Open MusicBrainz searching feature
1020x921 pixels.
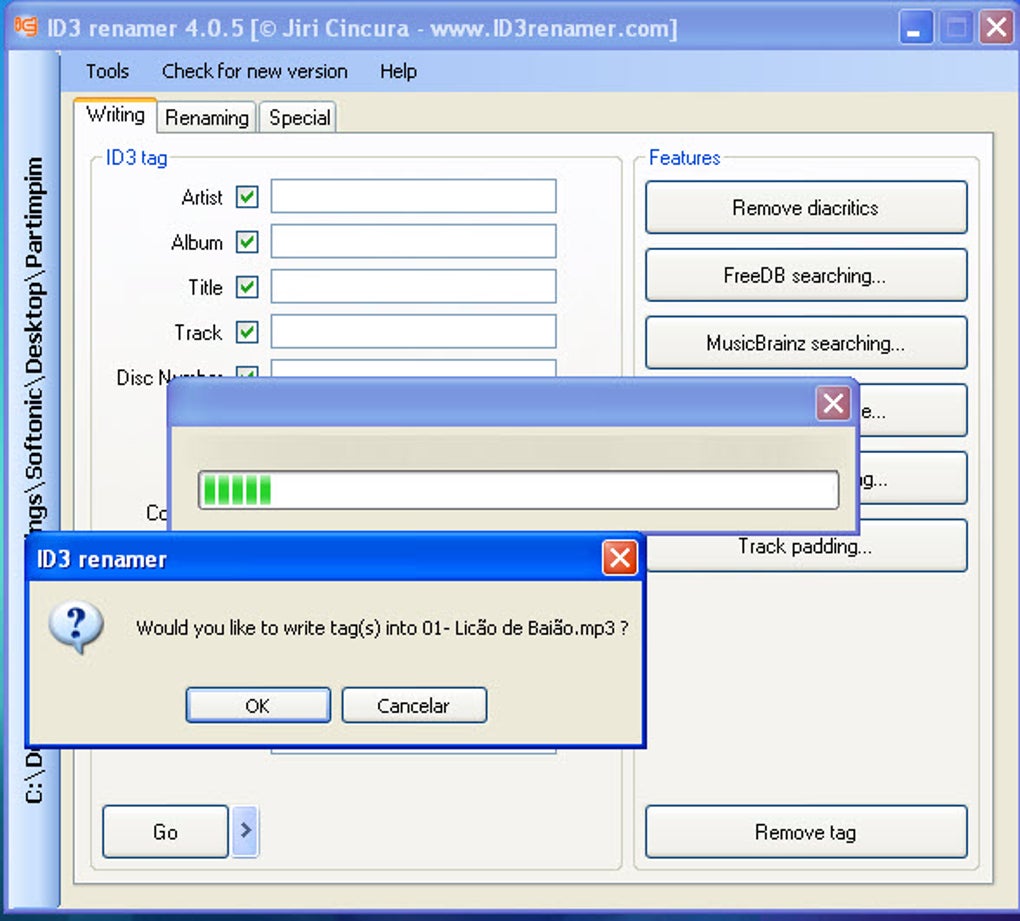[806, 343]
